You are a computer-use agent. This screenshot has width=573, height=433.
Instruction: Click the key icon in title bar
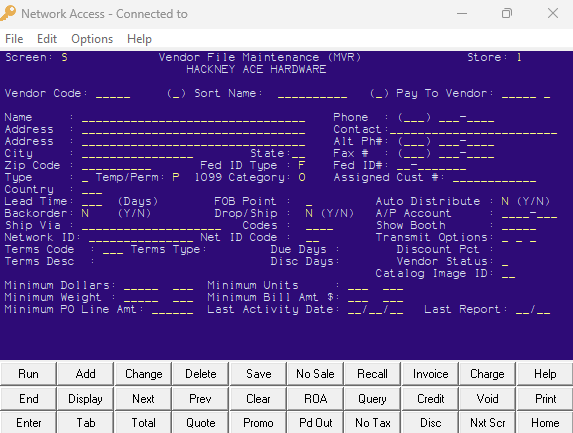8,13
